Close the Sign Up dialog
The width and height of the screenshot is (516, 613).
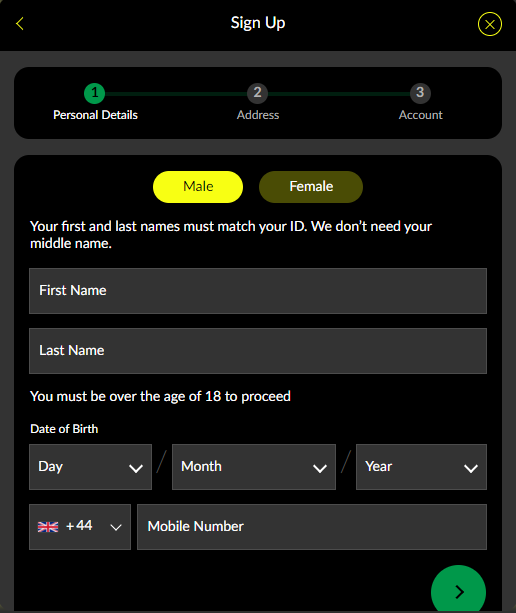[x=489, y=24]
